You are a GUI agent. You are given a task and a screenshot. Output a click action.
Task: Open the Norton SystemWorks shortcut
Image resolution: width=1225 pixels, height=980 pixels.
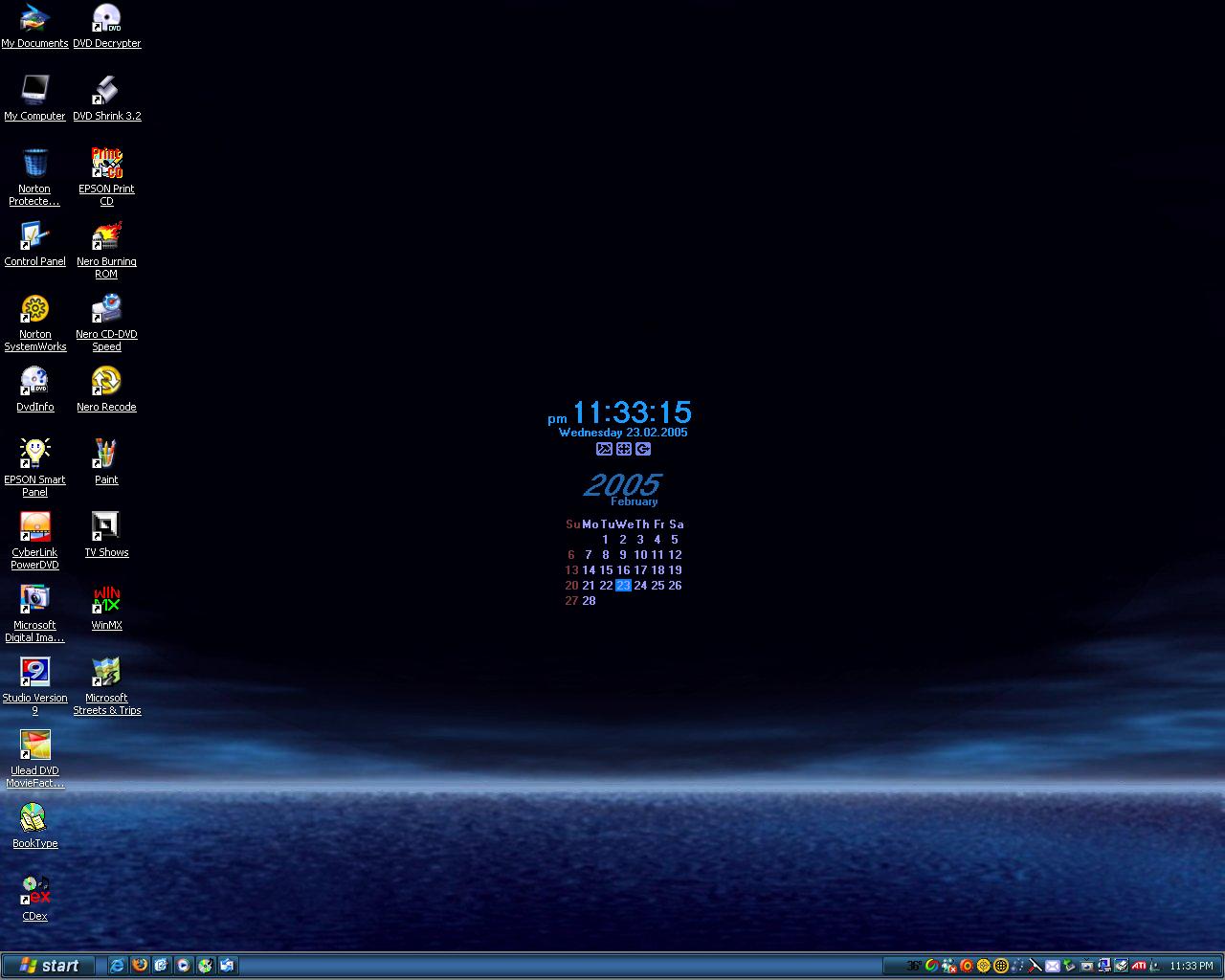pyautogui.click(x=34, y=323)
